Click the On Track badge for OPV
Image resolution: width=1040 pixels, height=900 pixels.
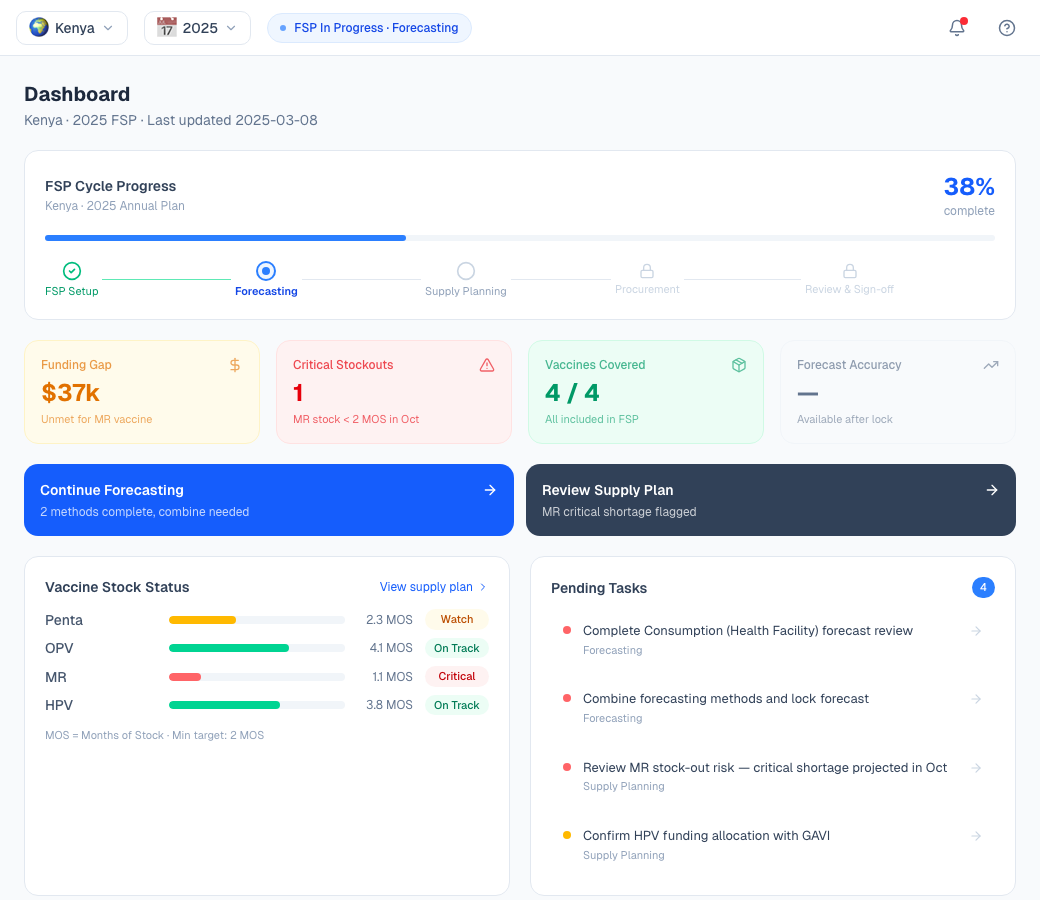457,648
